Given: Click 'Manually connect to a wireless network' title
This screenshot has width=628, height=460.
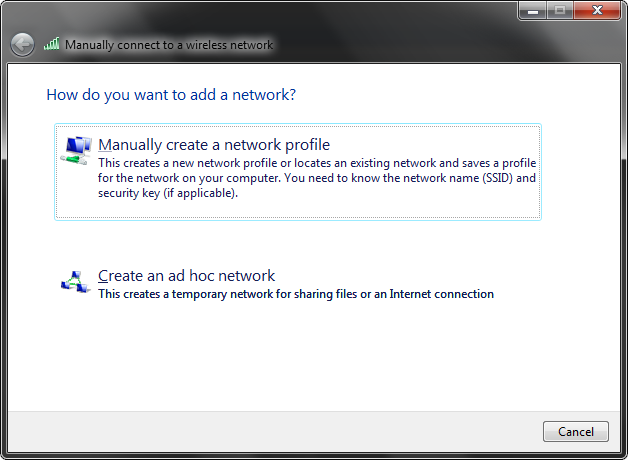Looking at the screenshot, I should [x=169, y=45].
